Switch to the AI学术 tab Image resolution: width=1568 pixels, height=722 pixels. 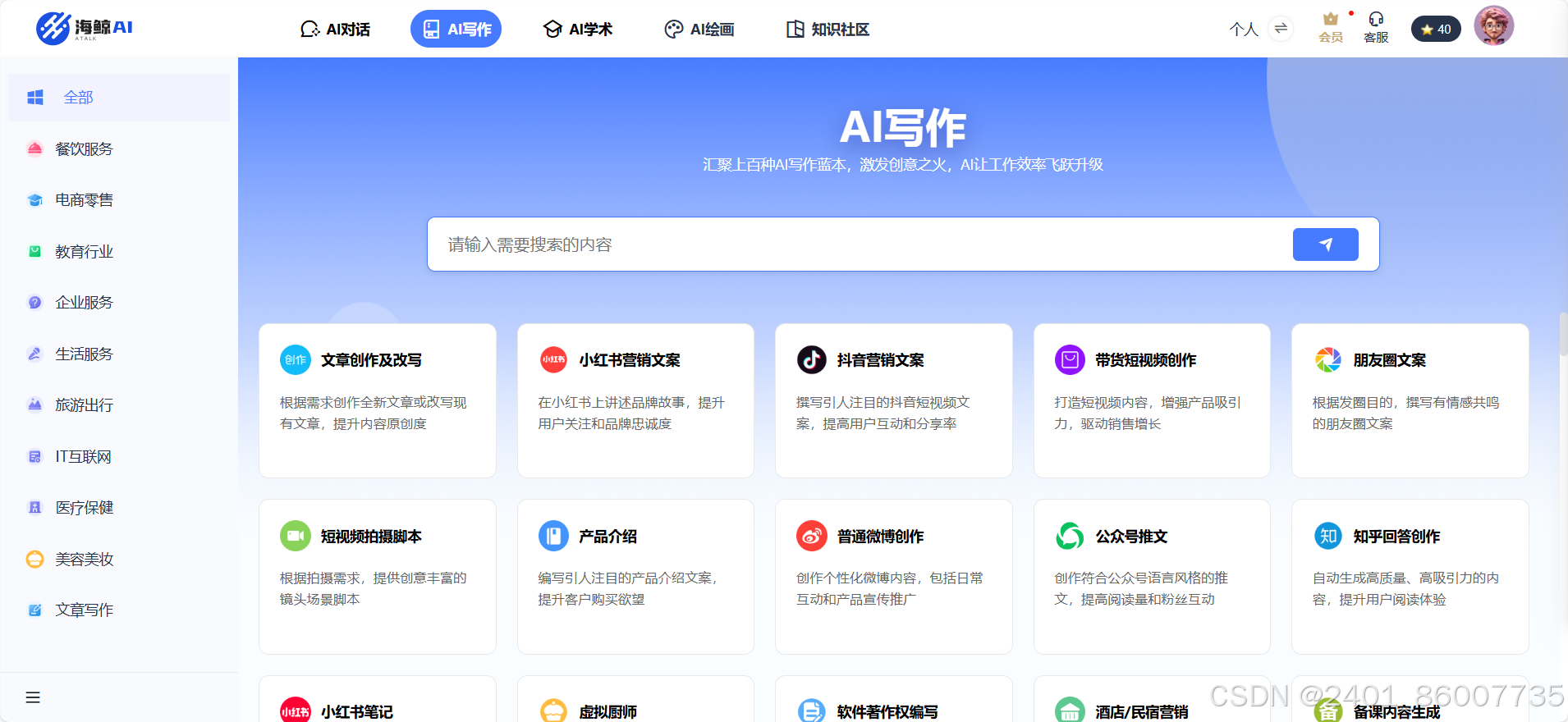[578, 30]
